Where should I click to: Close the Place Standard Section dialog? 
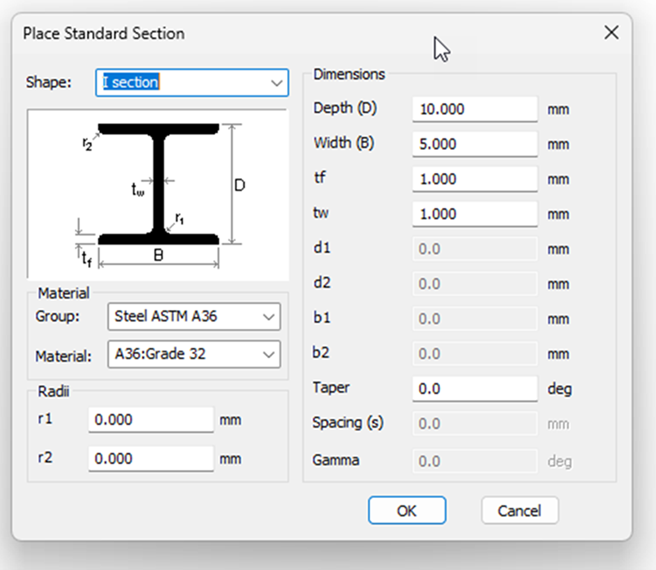tap(612, 32)
